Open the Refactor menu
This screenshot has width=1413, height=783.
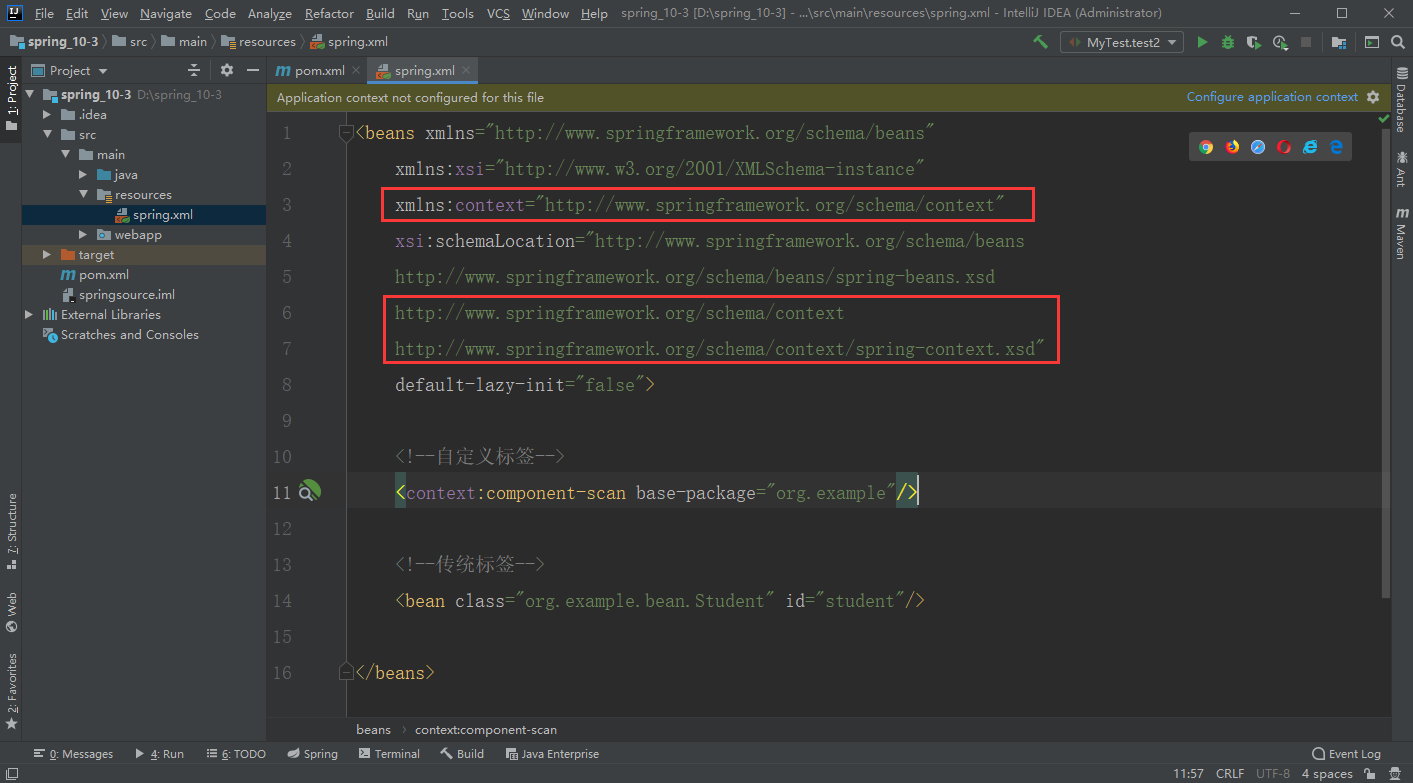click(x=330, y=13)
